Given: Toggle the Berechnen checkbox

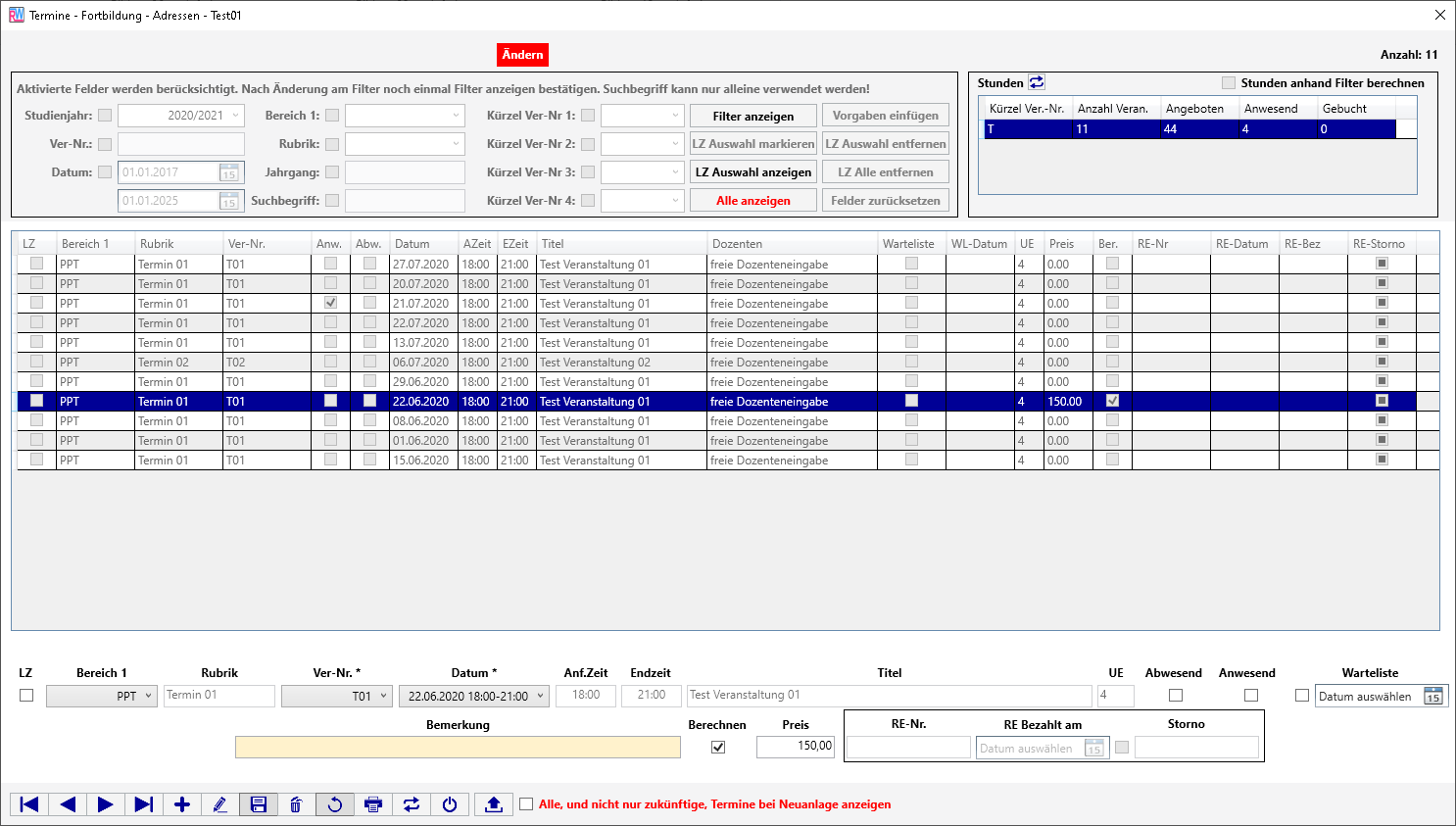Looking at the screenshot, I should coord(718,747).
